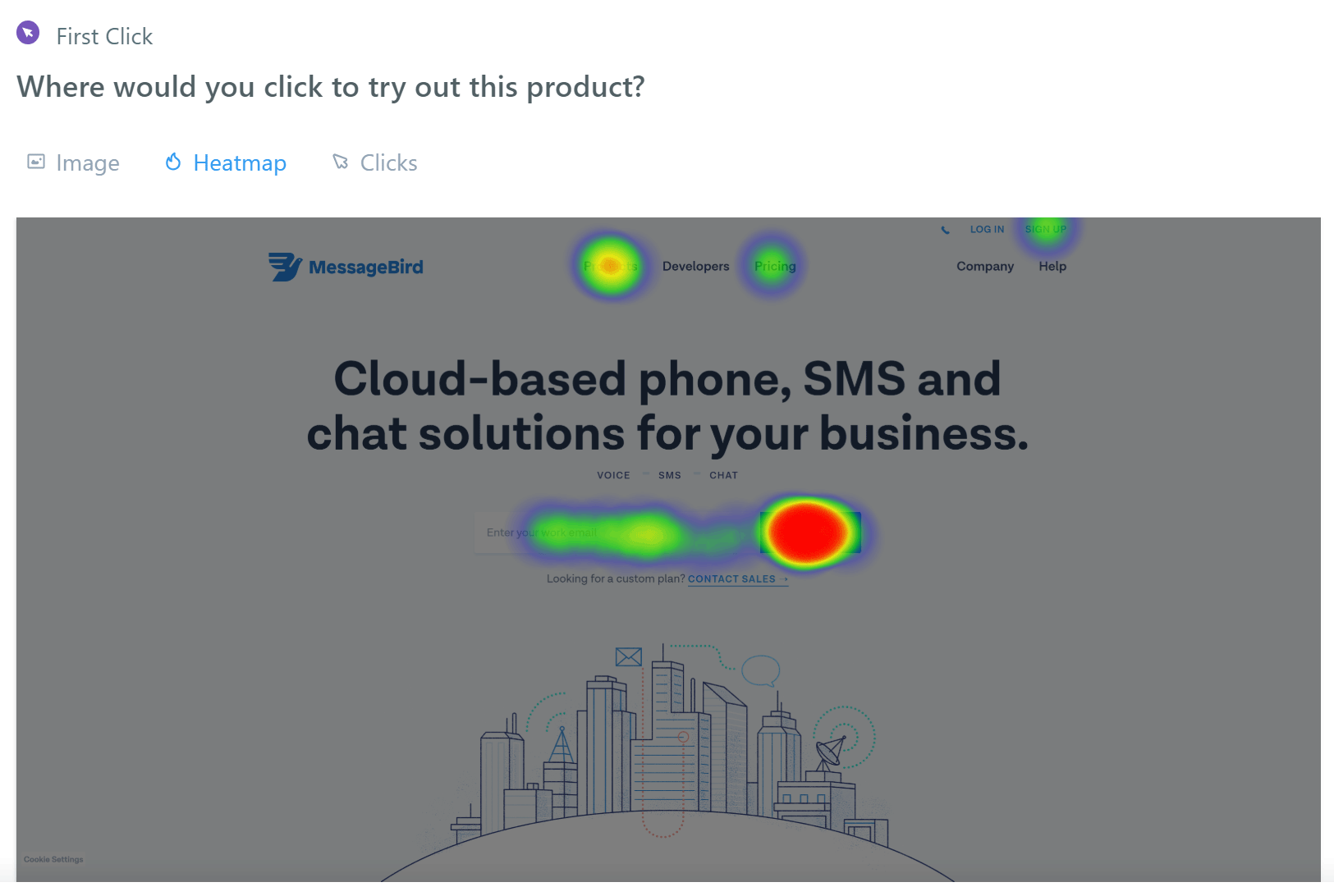Image resolution: width=1334 pixels, height=896 pixels.
Task: Follow the CONTACT SALES link
Action: tap(731, 579)
